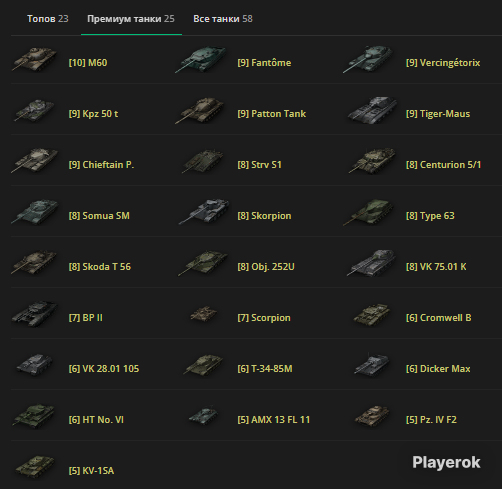Click the tier 7 Scorpion tank icon
The height and width of the screenshot is (489, 502).
pyautogui.click(x=204, y=314)
